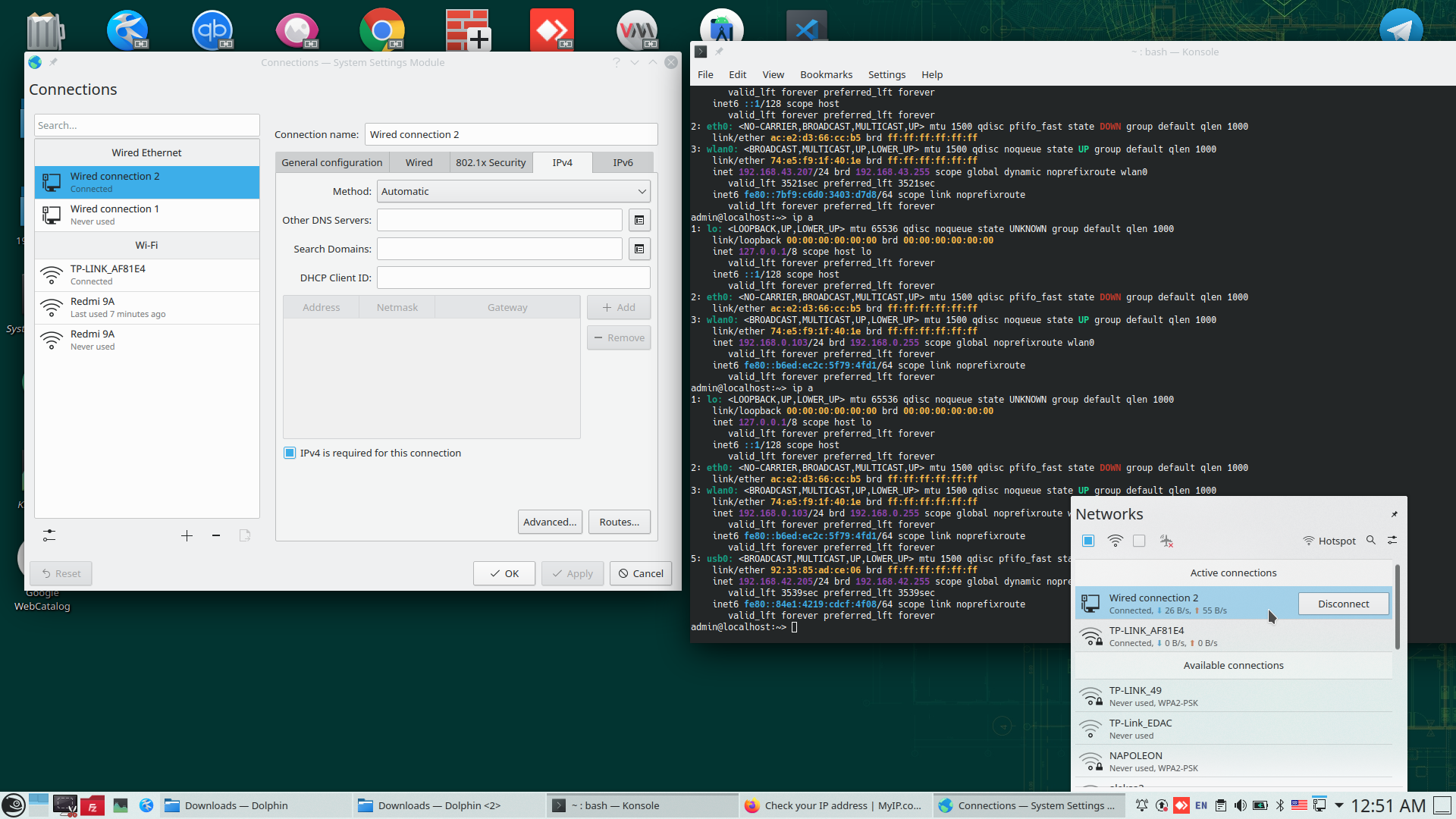Check the empty mobile broadband checkbox in Networks

1139,541
